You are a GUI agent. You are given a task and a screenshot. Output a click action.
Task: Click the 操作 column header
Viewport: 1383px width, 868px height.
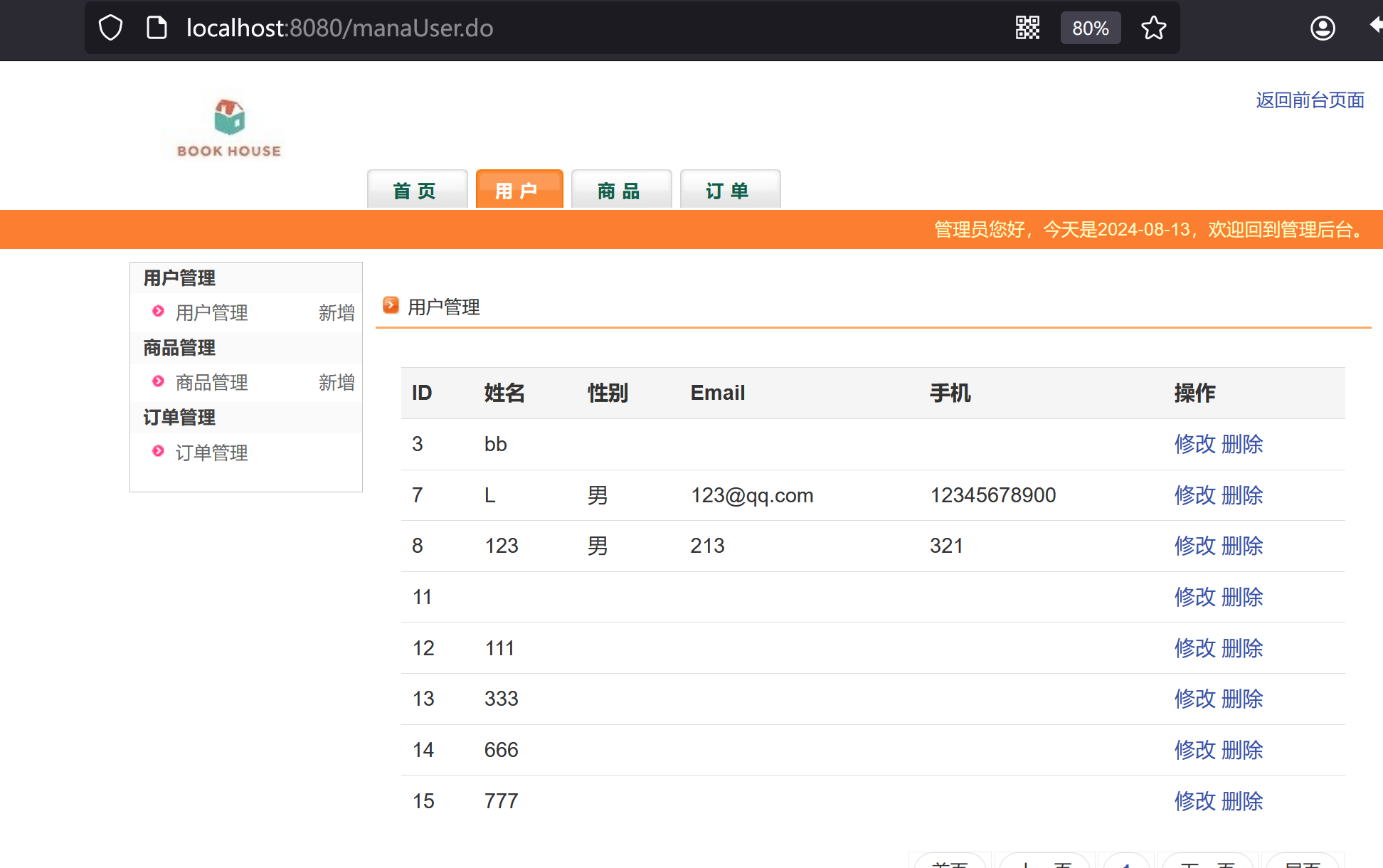pyautogui.click(x=1195, y=393)
